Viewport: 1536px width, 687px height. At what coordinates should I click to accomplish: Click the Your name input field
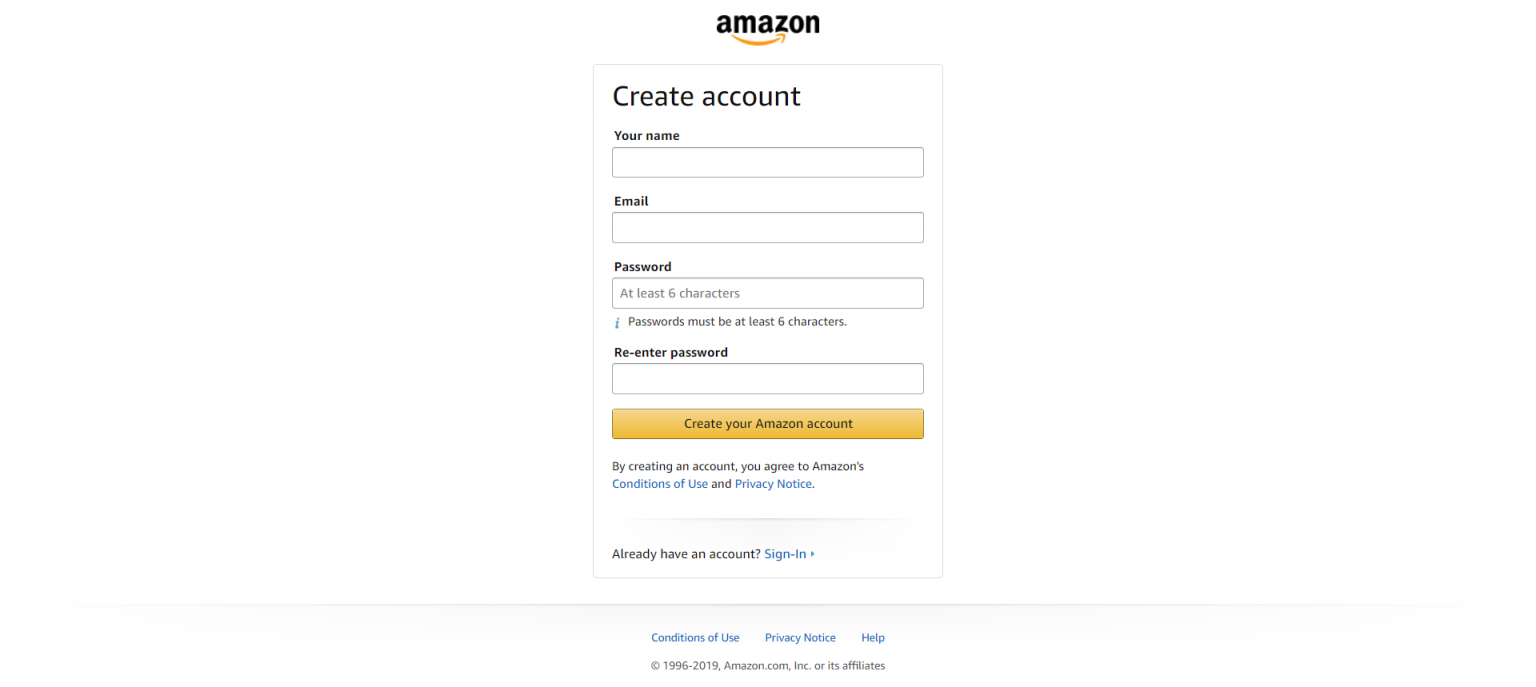(x=767, y=162)
